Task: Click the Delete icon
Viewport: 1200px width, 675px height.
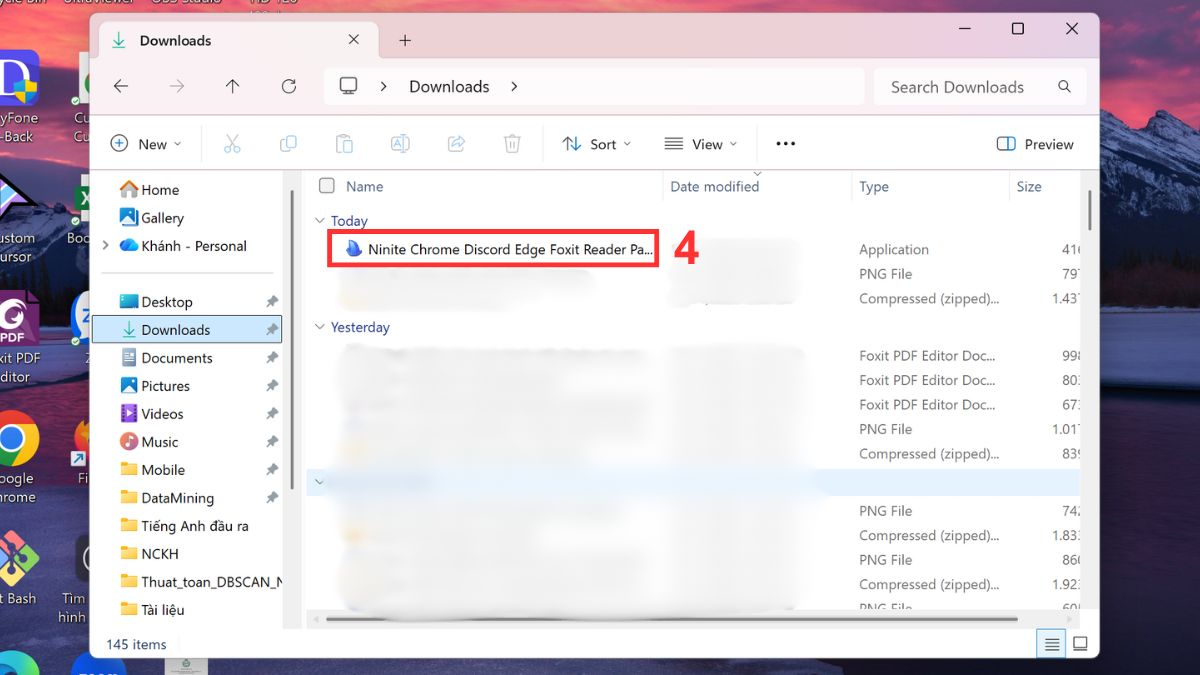Action: coord(512,144)
